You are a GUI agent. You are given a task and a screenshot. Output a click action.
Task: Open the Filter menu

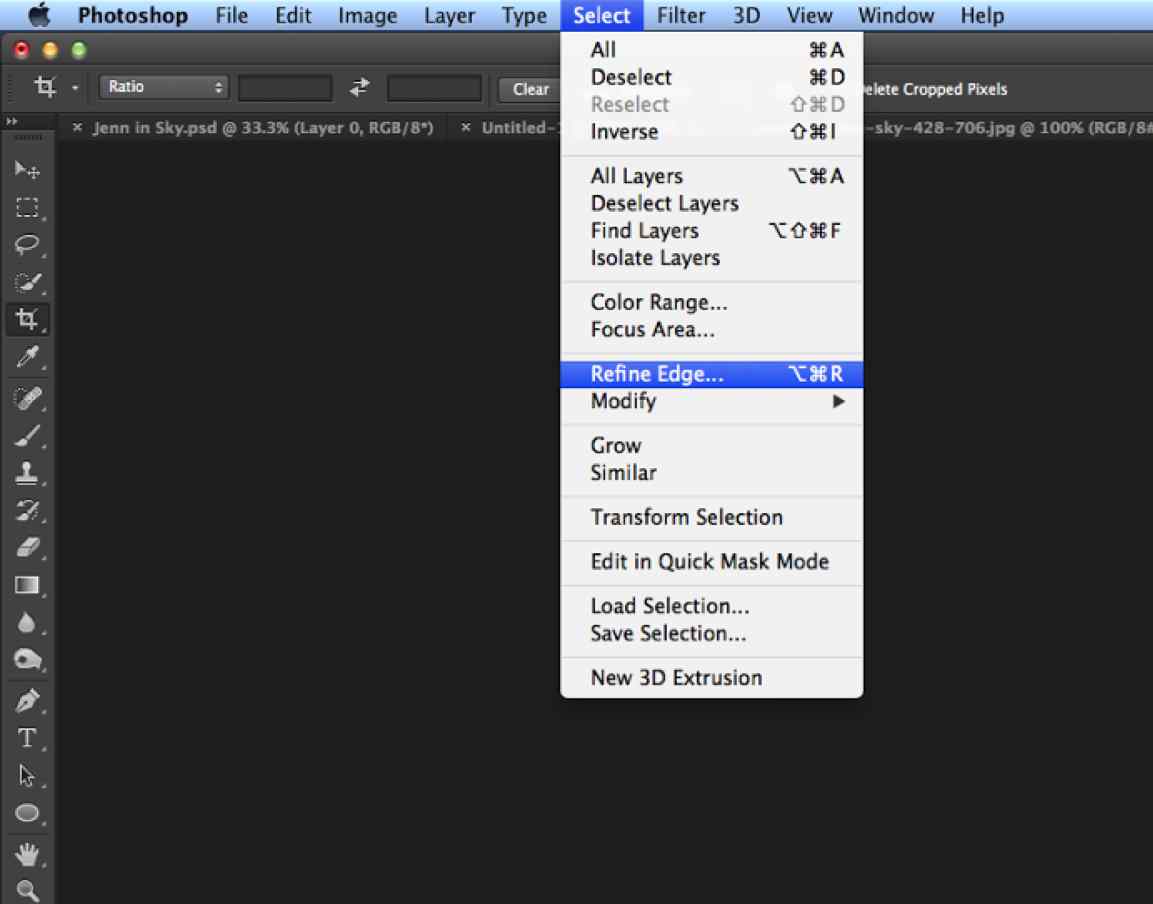coord(681,15)
